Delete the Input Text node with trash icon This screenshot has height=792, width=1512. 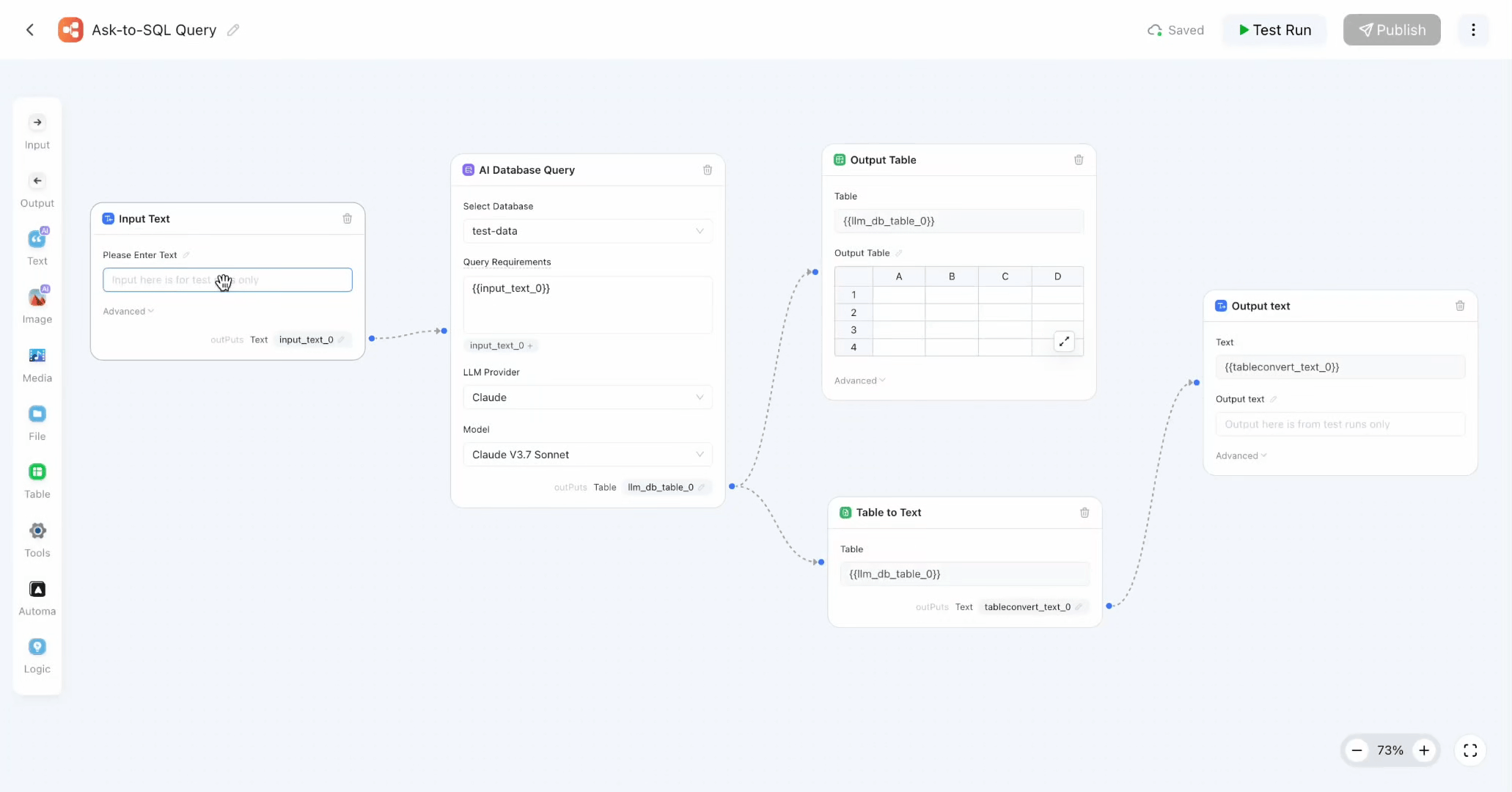coord(347,219)
